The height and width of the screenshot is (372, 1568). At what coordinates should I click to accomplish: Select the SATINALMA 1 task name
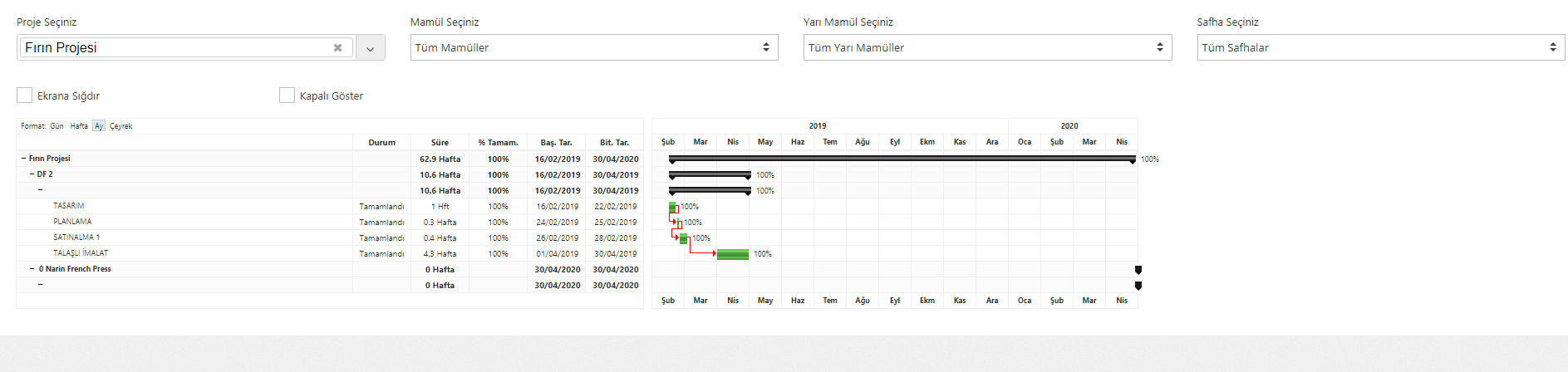coord(76,237)
